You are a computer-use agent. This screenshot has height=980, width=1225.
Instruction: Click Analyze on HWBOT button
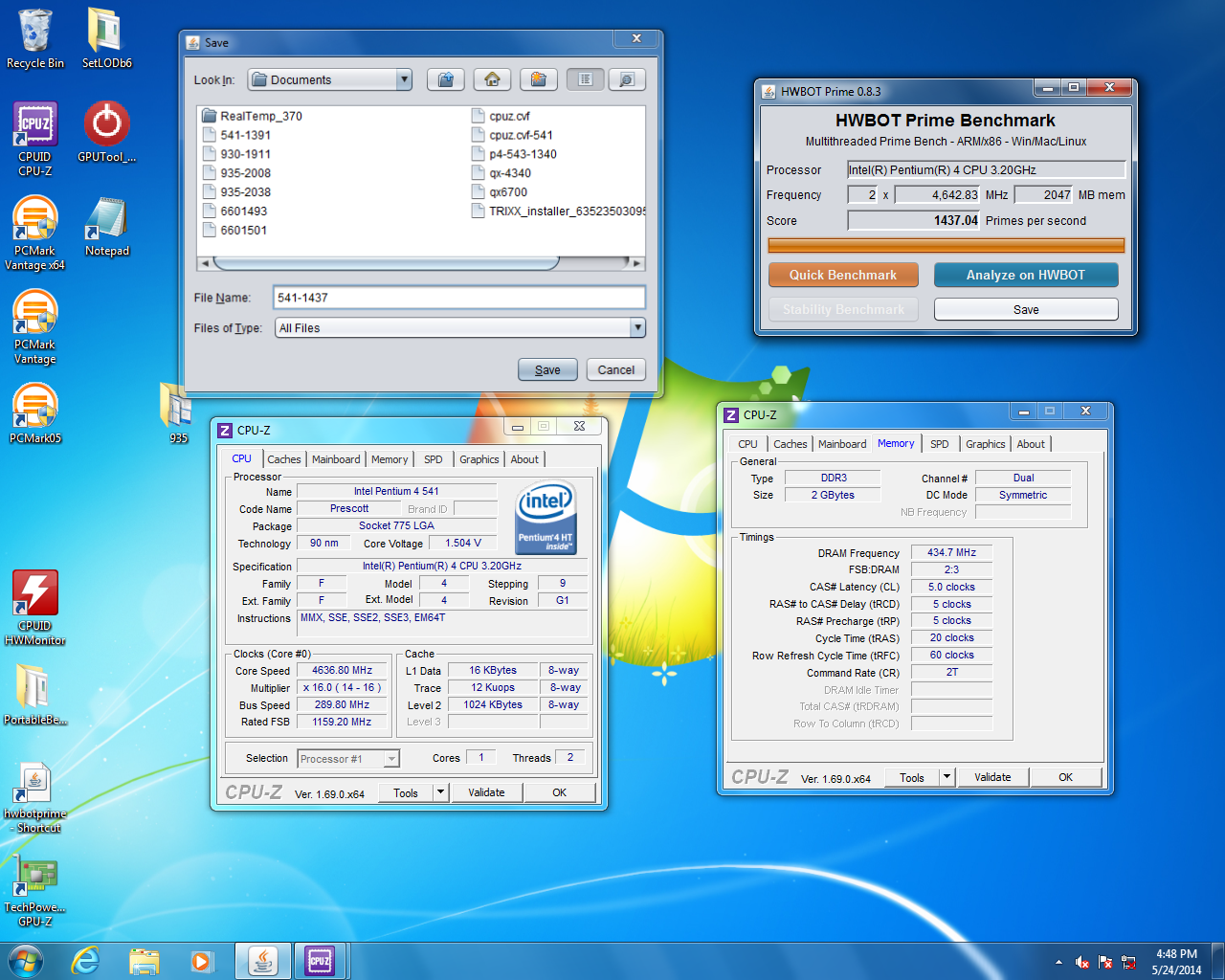pos(1026,275)
